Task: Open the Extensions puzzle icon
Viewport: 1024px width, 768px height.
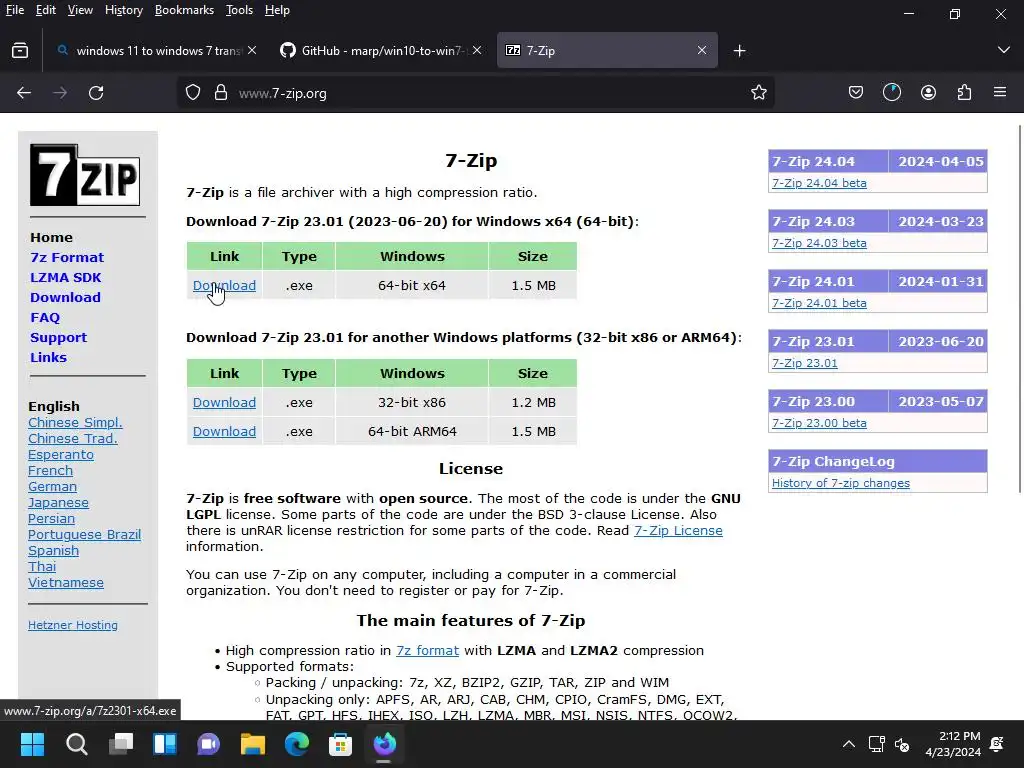Action: [965, 93]
